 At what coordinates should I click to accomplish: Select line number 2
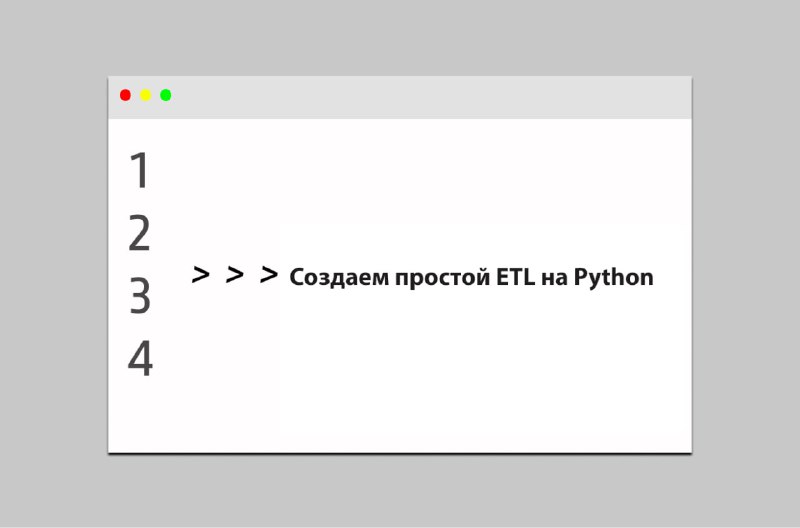coord(139,233)
